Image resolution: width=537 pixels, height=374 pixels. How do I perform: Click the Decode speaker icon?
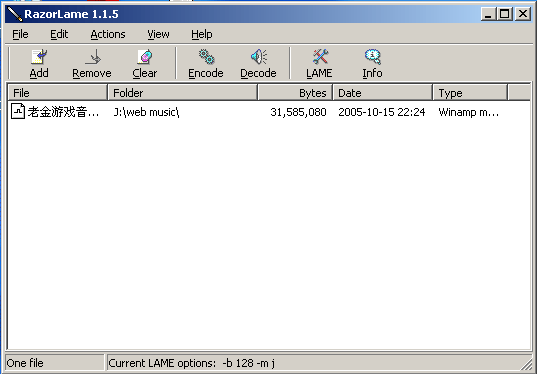pos(259,57)
